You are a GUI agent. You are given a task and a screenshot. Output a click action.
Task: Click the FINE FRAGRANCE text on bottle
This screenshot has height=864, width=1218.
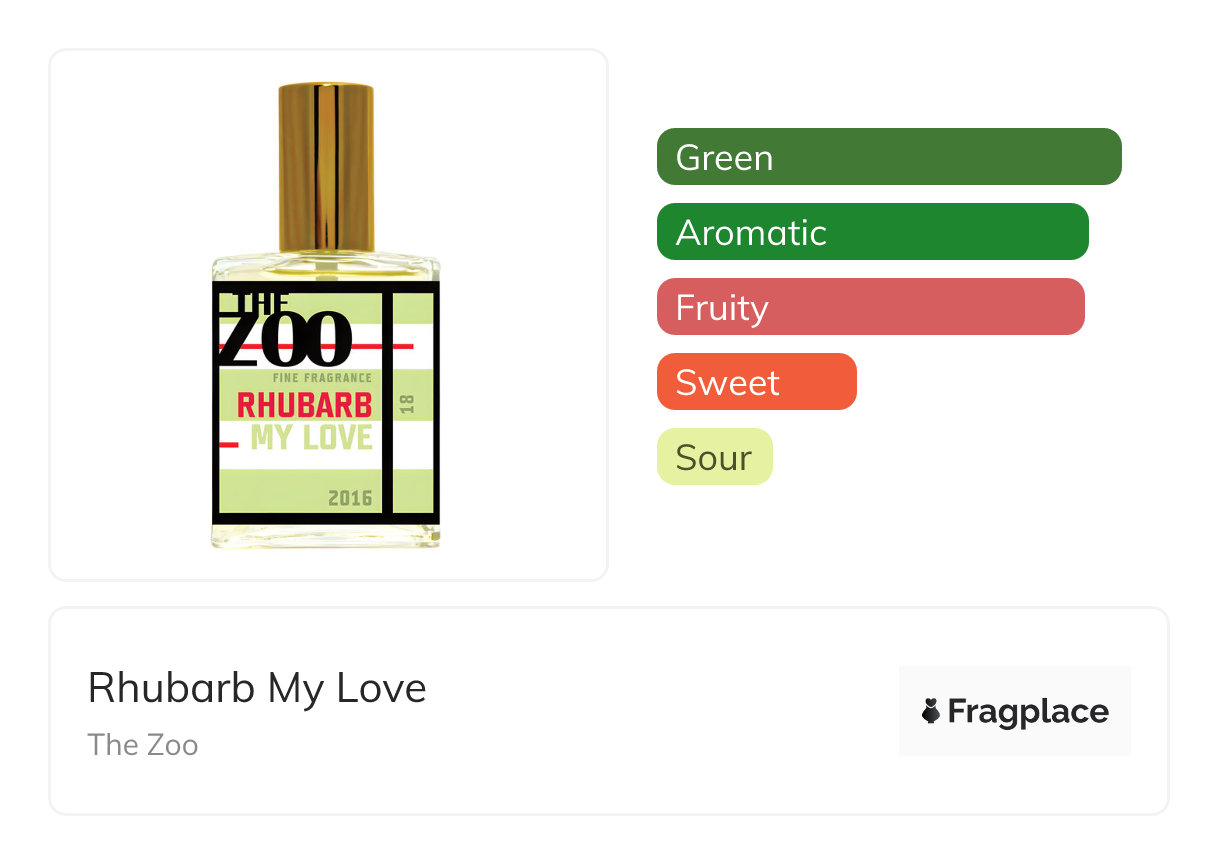[x=322, y=378]
